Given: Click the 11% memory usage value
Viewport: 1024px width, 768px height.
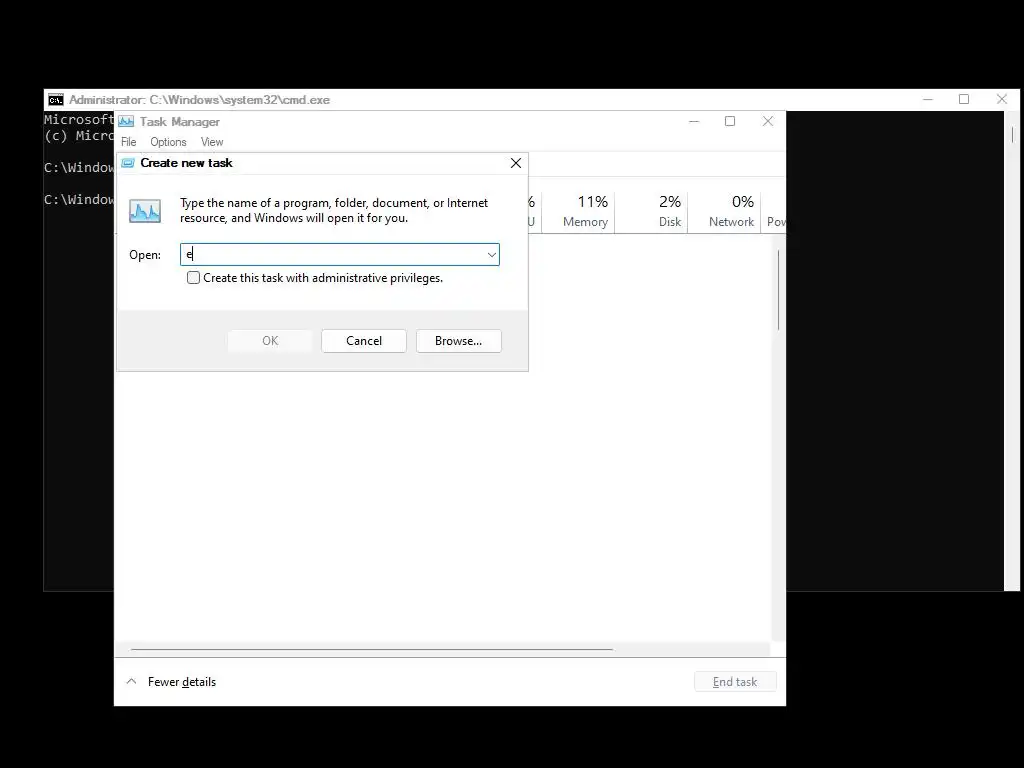Looking at the screenshot, I should point(592,202).
